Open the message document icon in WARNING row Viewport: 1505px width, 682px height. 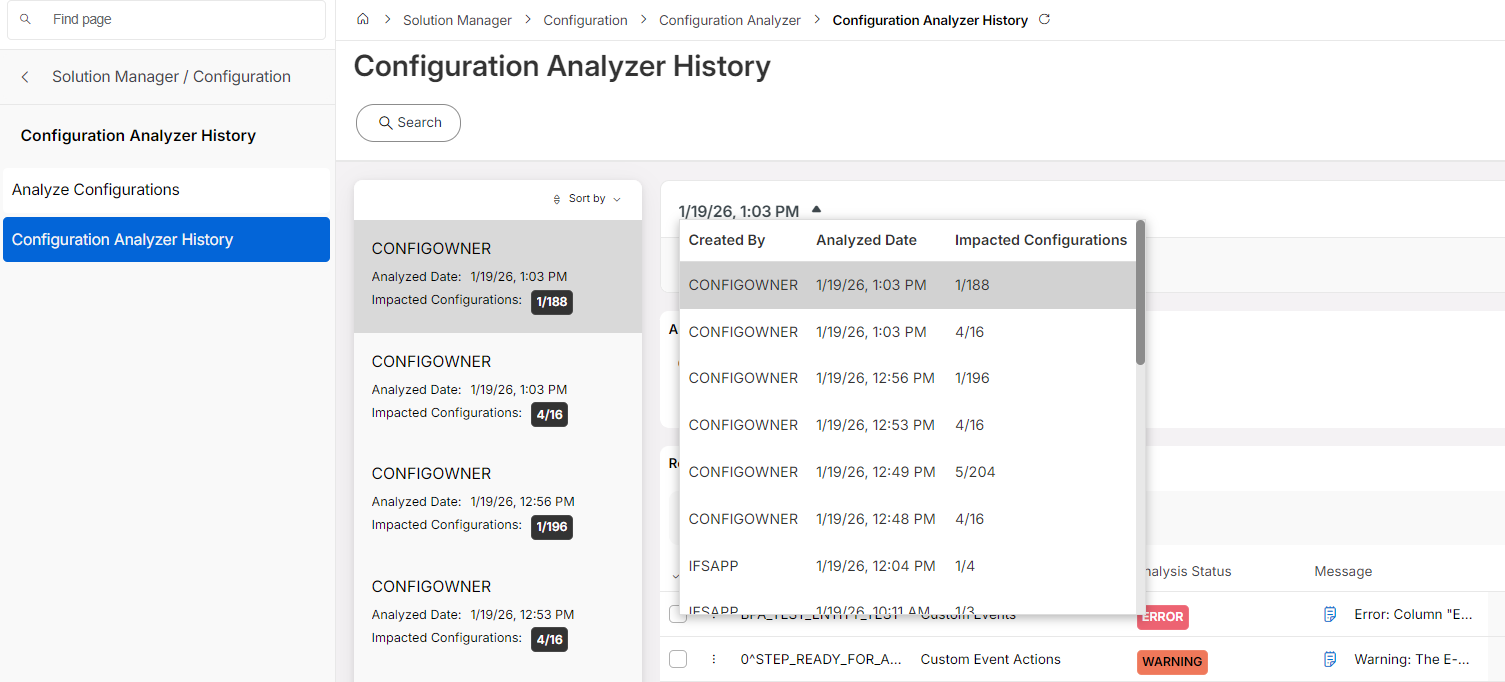(1330, 659)
